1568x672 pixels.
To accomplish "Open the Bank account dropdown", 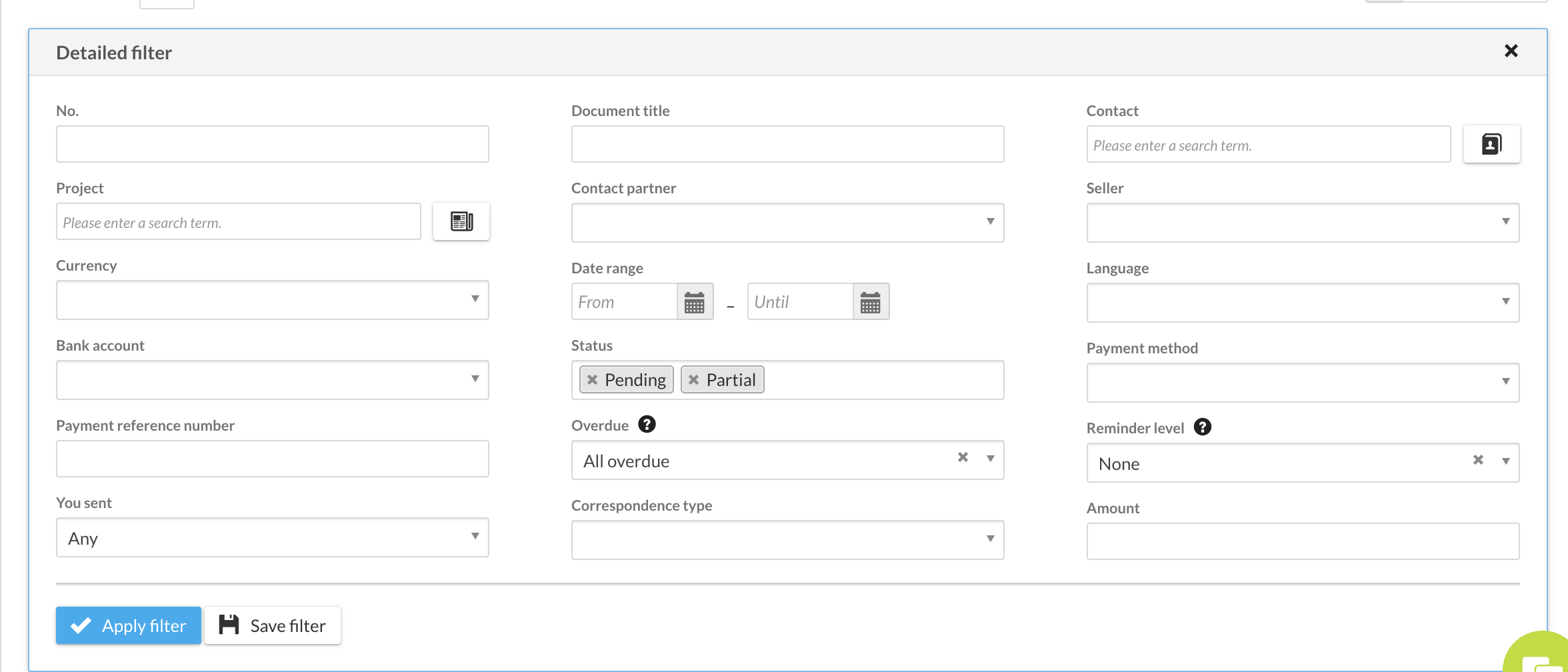I will [272, 380].
